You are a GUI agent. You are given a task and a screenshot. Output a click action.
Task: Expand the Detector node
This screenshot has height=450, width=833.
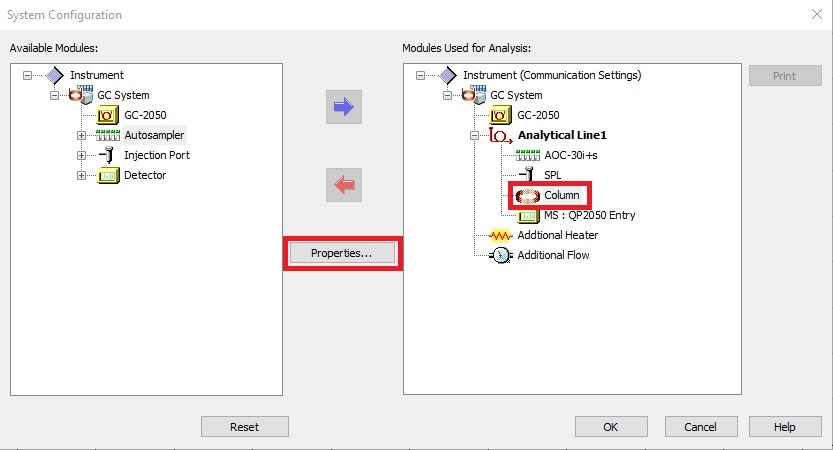[81, 175]
